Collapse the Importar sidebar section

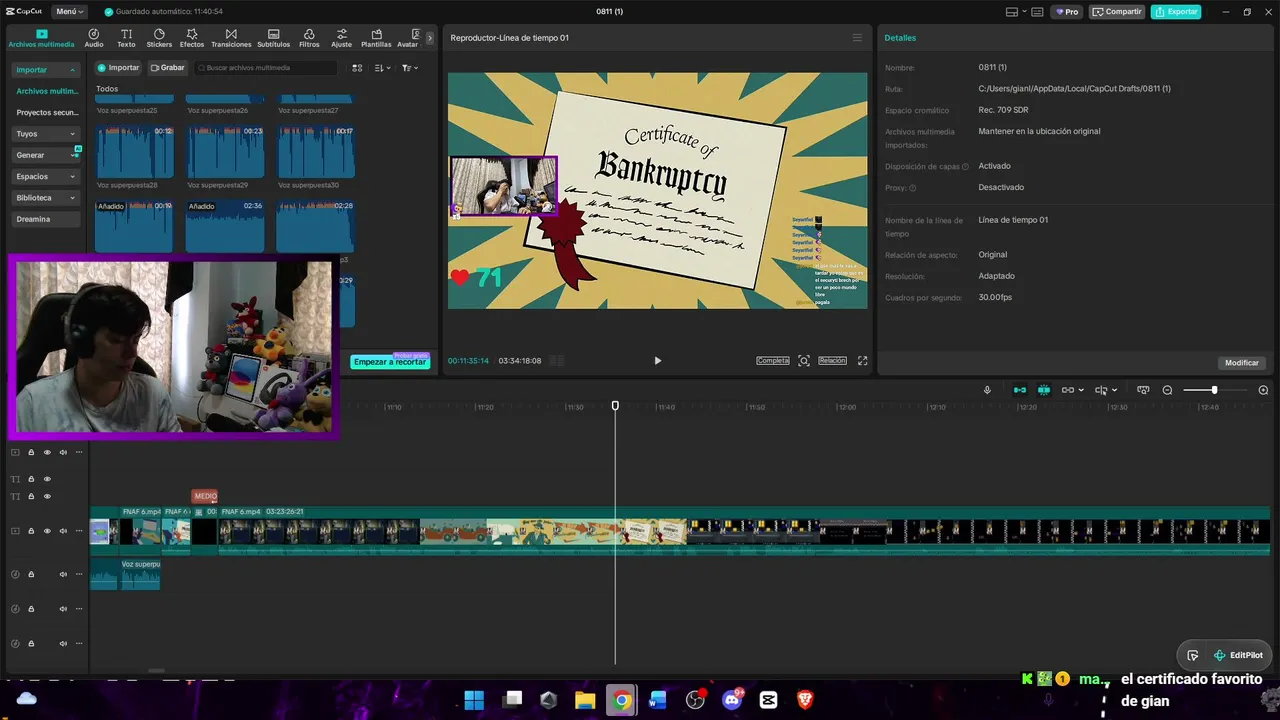pyautogui.click(x=46, y=70)
